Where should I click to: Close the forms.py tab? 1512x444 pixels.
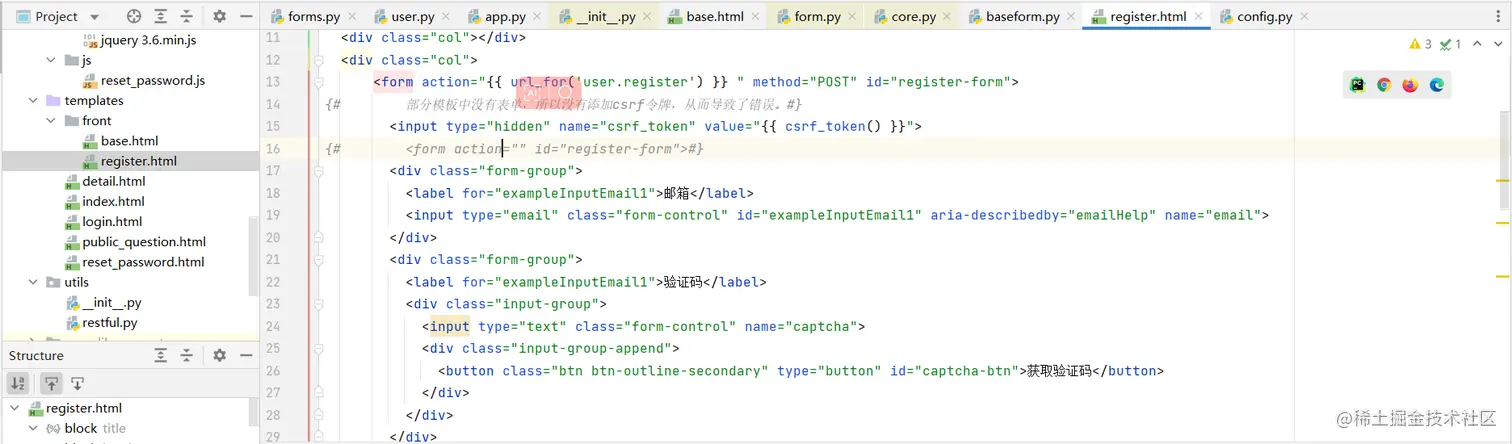351,17
